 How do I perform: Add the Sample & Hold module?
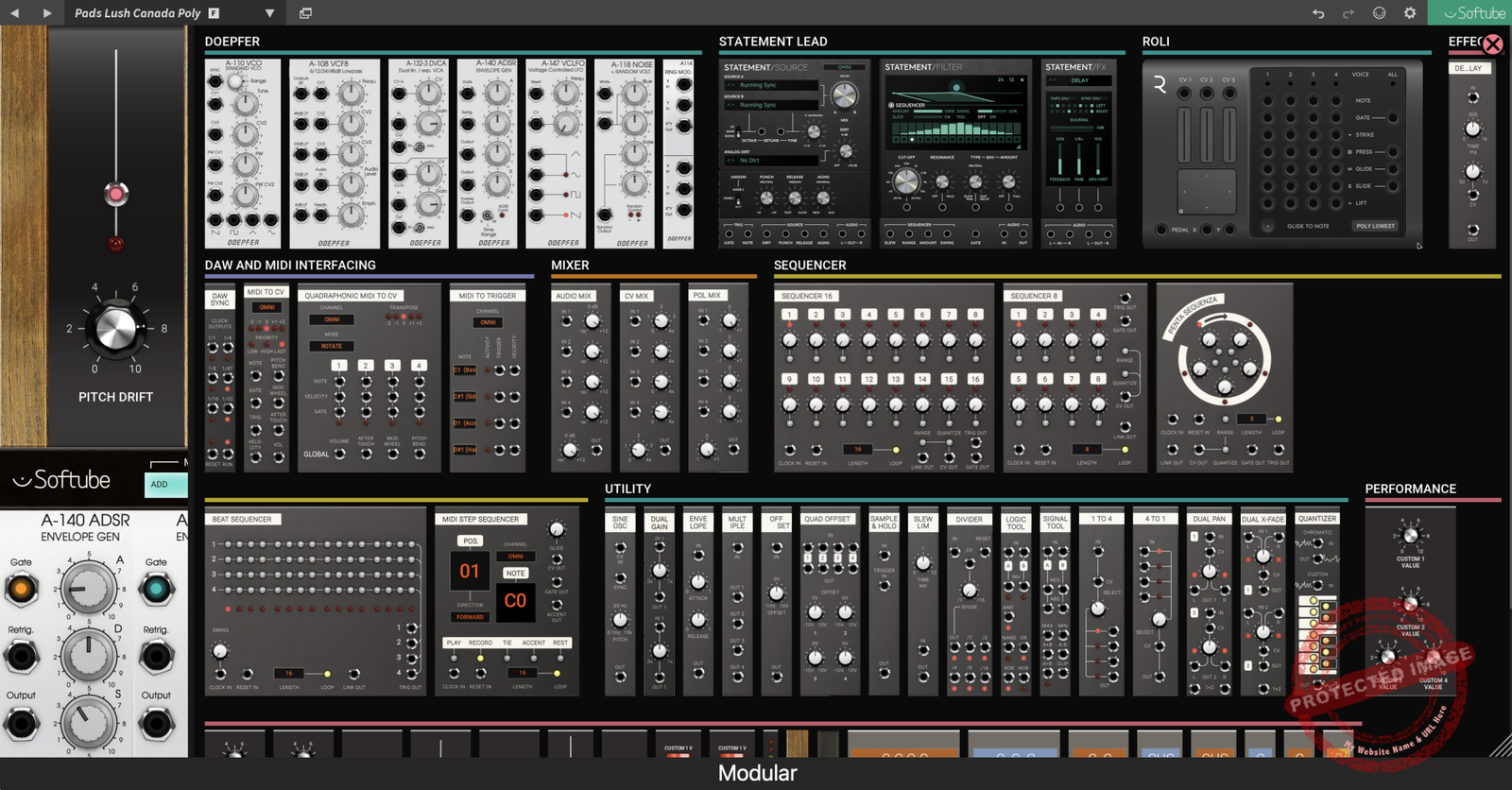pyautogui.click(x=884, y=602)
